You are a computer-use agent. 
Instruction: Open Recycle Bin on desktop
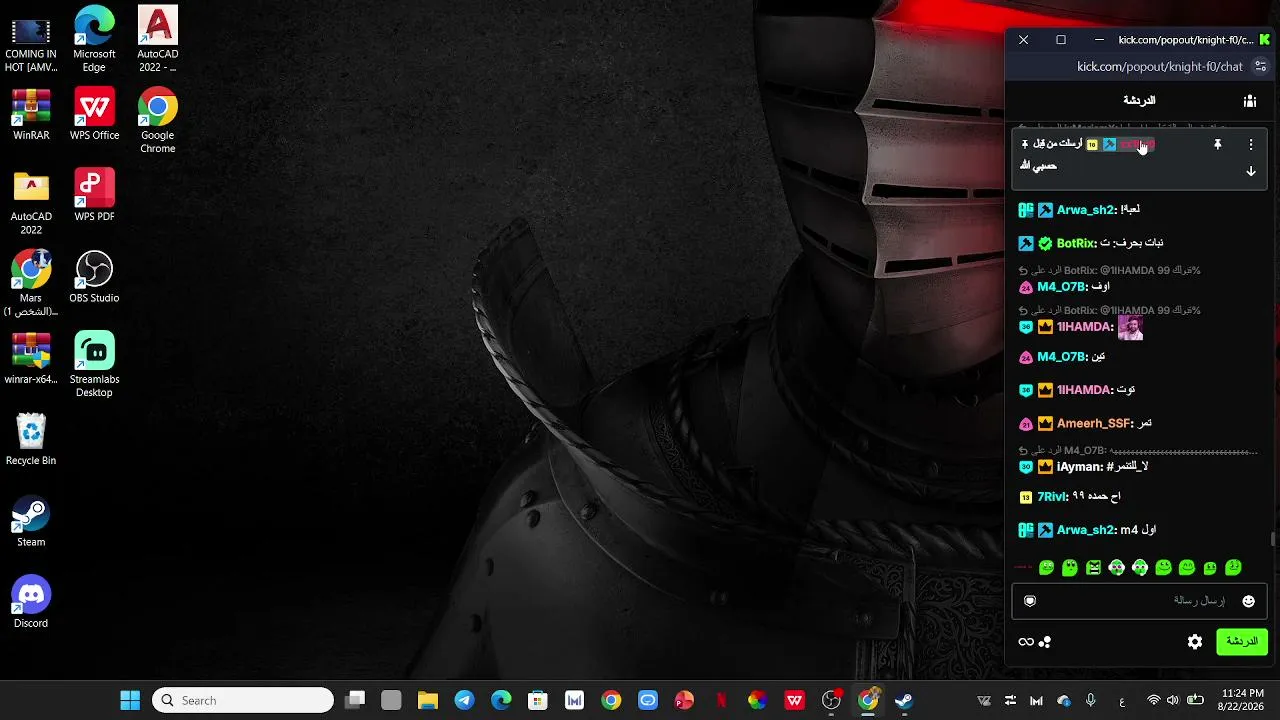pyautogui.click(x=31, y=440)
